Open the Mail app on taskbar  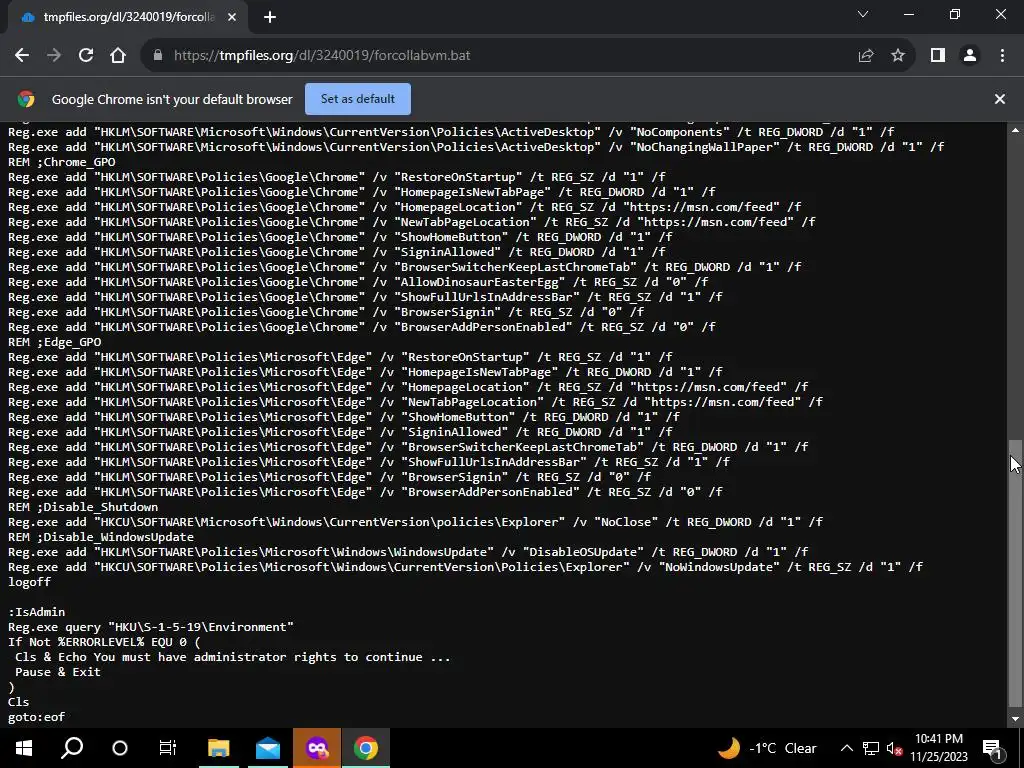(x=268, y=748)
